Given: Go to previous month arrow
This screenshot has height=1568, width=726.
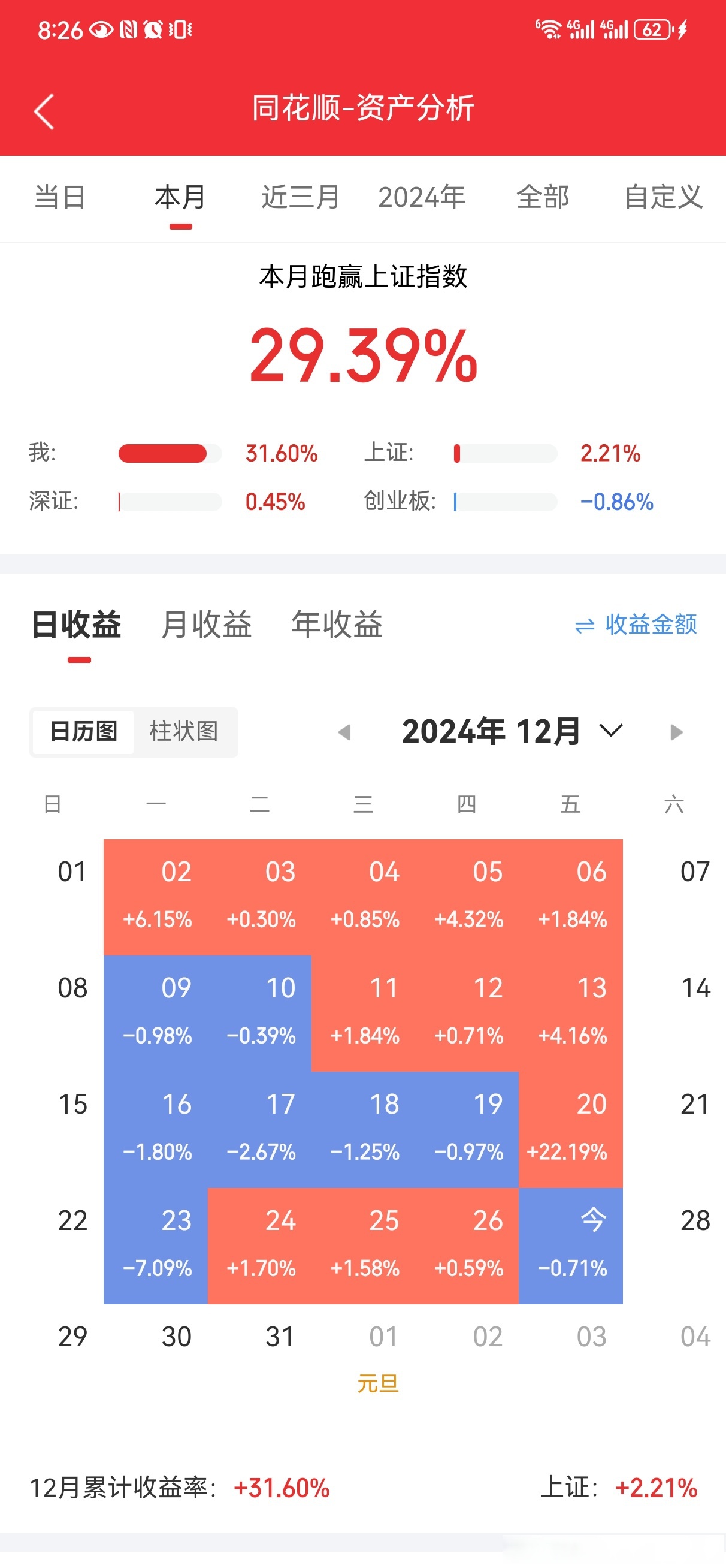Looking at the screenshot, I should point(344,732).
